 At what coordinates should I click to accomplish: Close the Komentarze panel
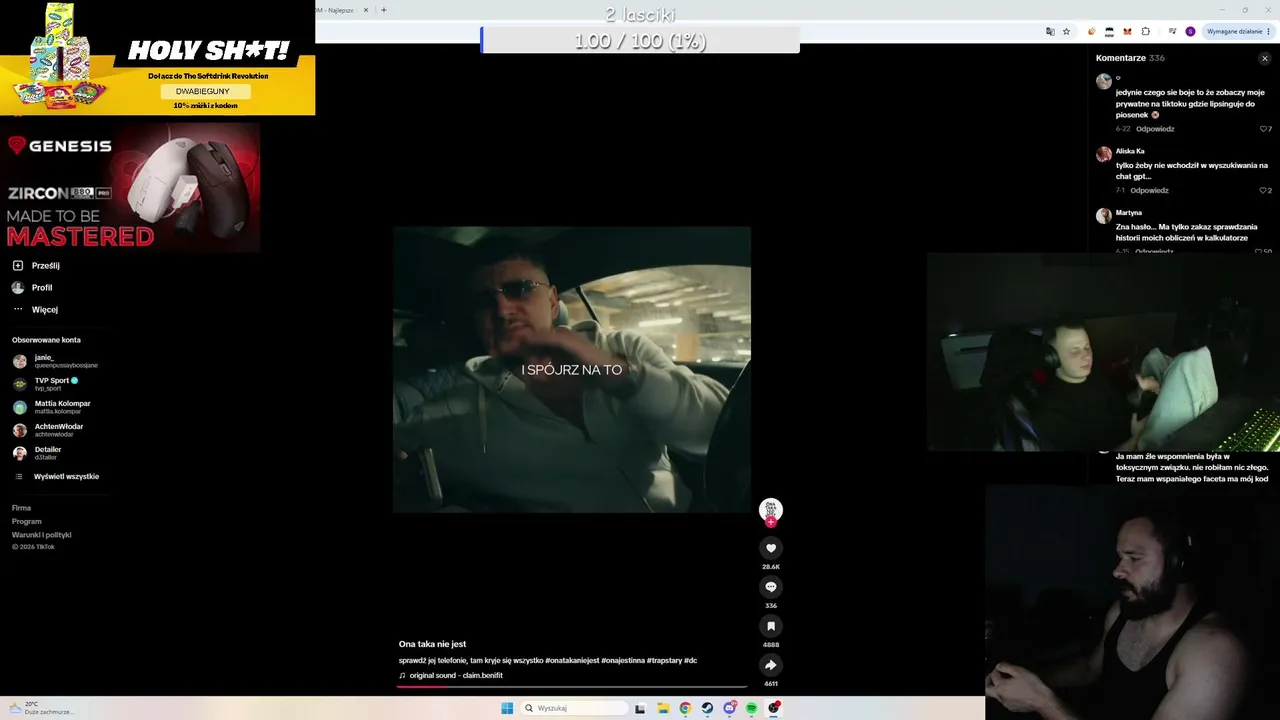pyautogui.click(x=1264, y=59)
